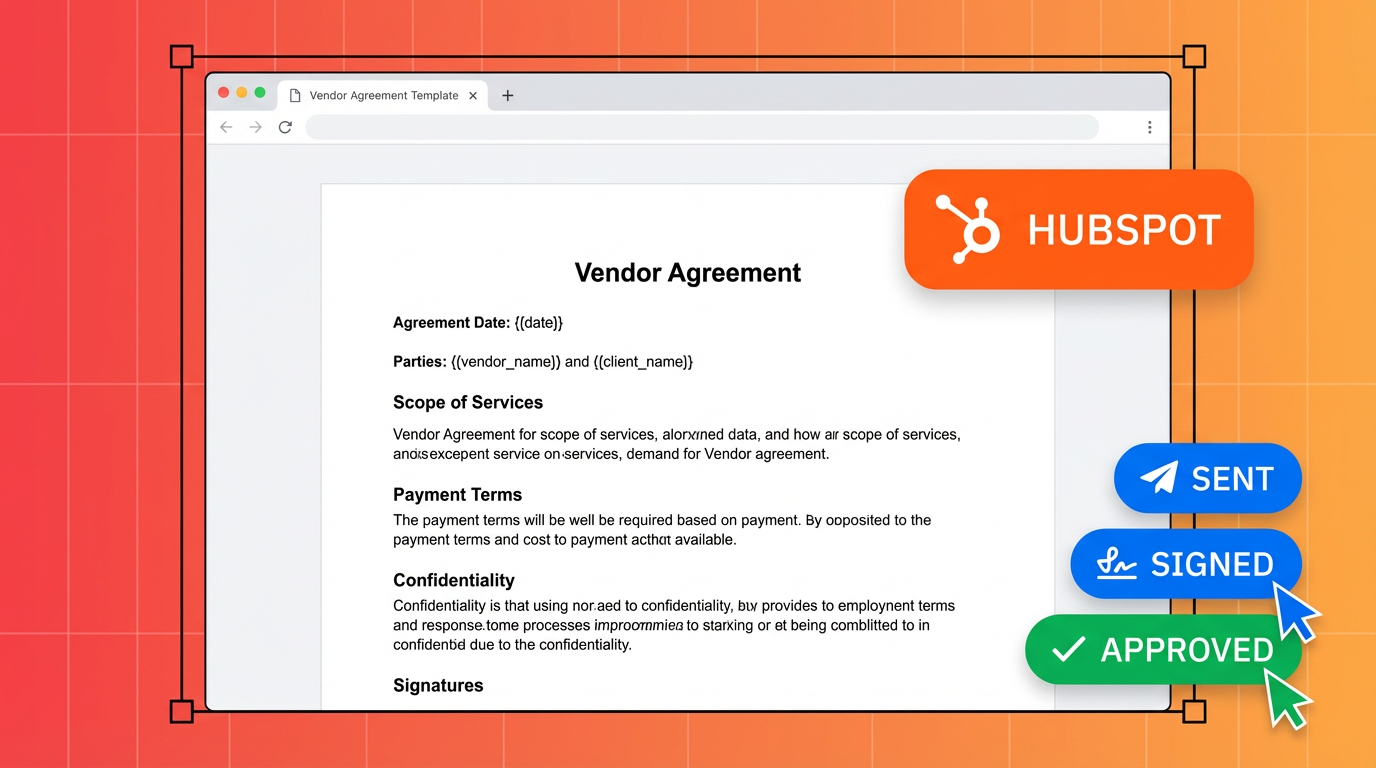Click the Scope of Services heading
Viewport: 1376px width, 768px height.
click(x=468, y=403)
